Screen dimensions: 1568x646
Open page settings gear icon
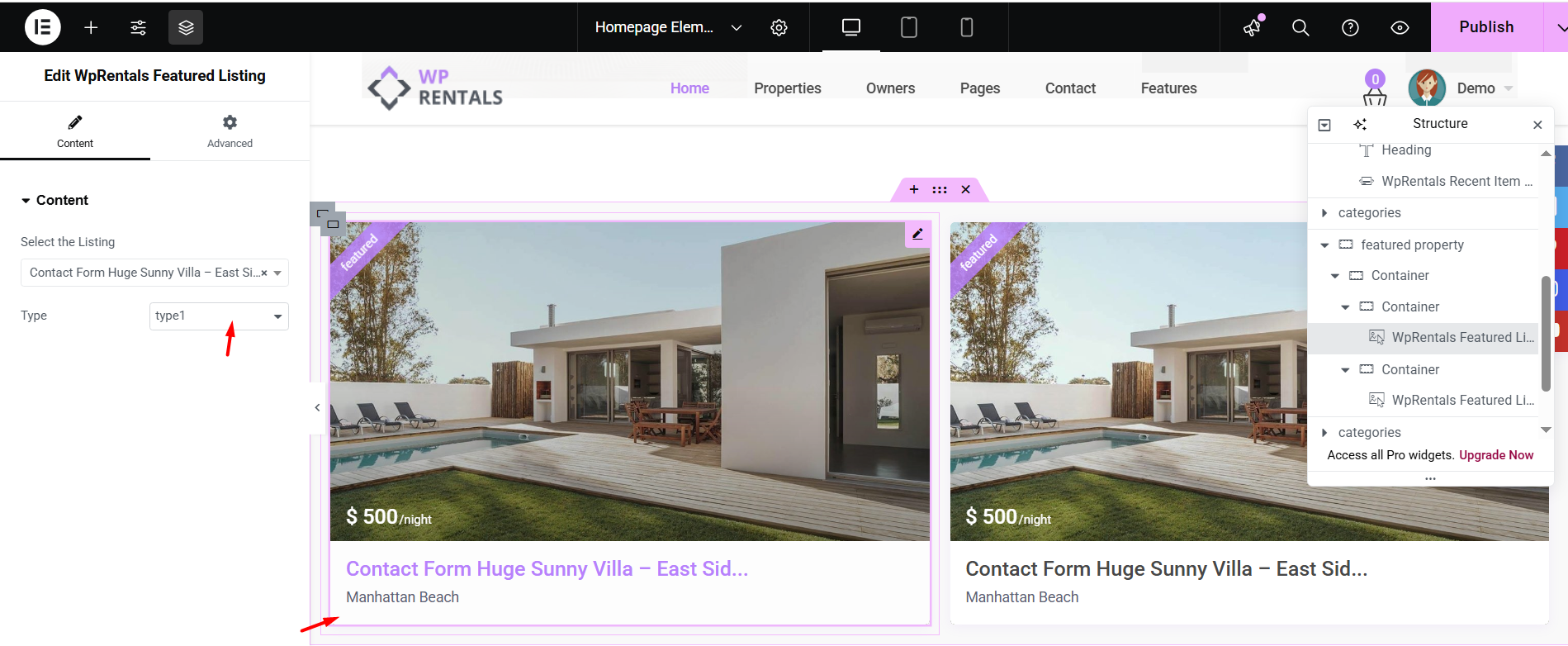click(x=779, y=27)
